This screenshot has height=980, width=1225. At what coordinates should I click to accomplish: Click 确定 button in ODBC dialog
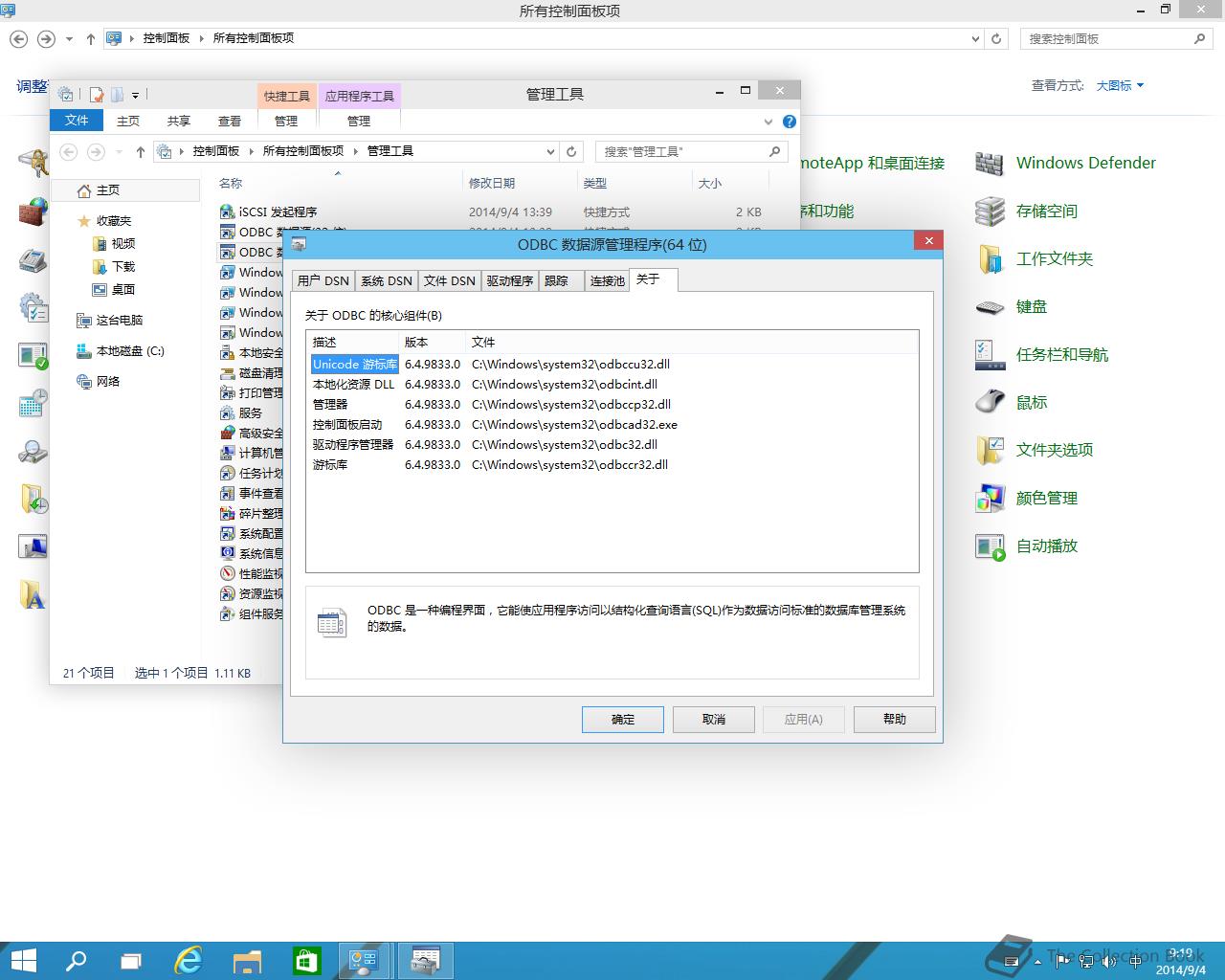(623, 720)
